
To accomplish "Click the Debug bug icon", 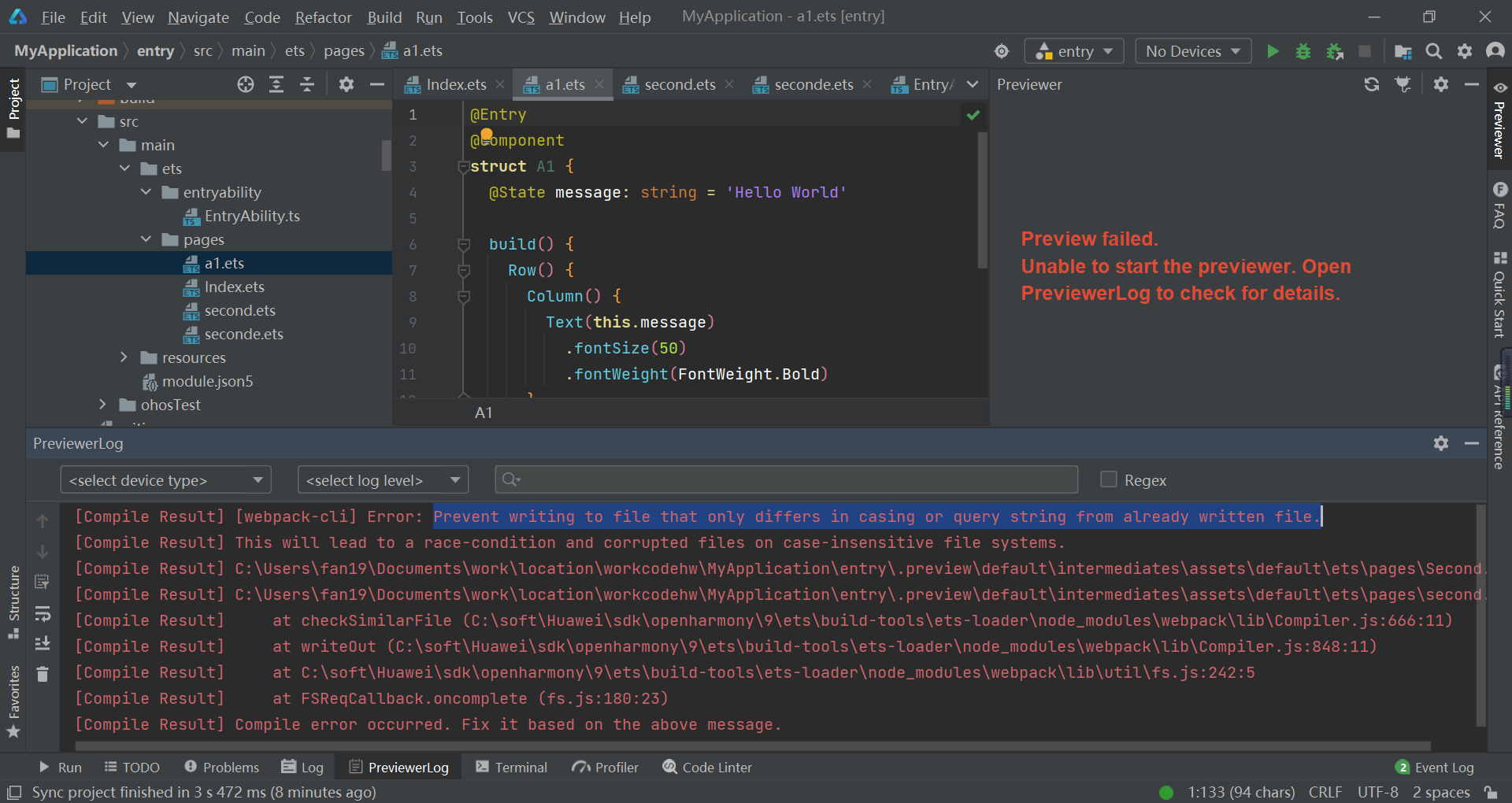I will (x=1303, y=51).
